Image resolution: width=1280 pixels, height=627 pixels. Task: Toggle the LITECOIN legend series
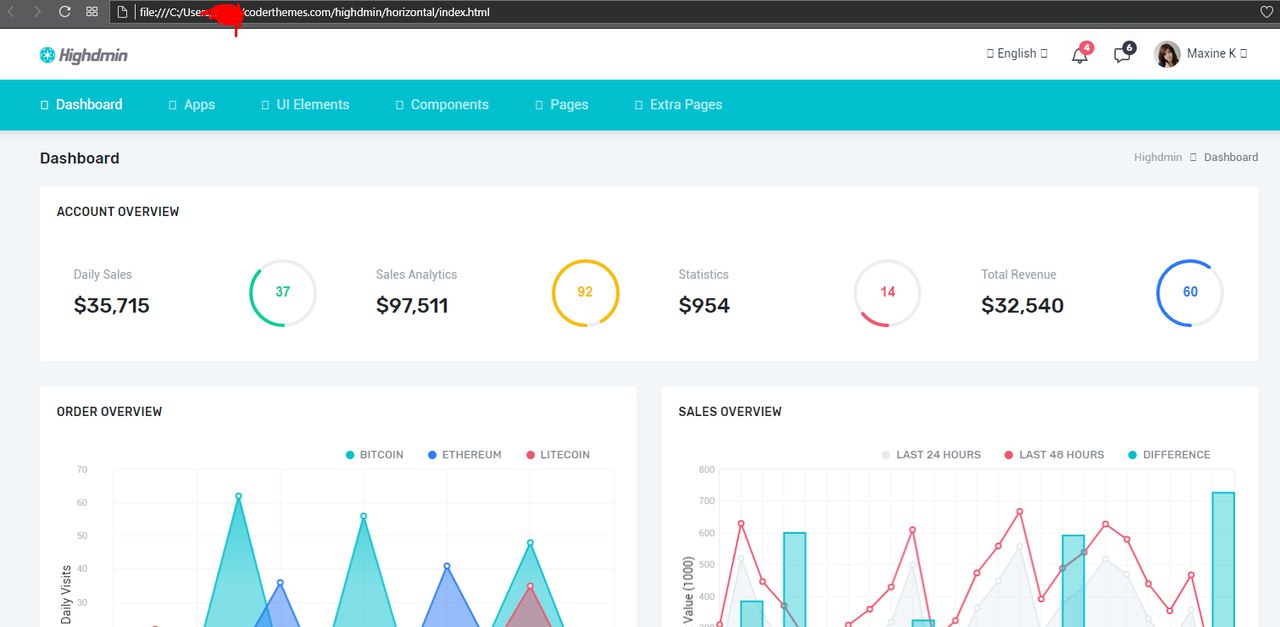[x=558, y=455]
